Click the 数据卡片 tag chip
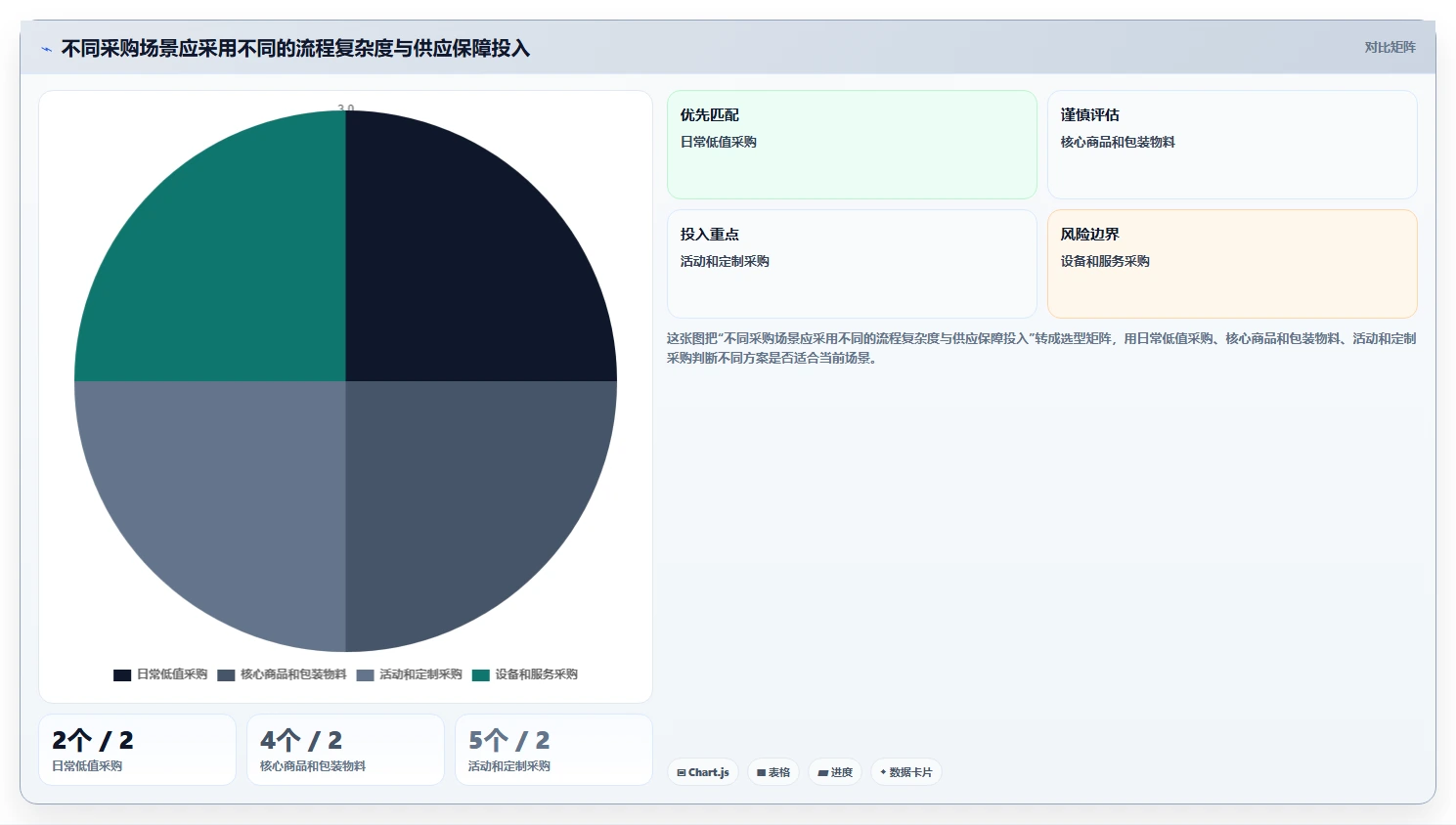 [x=906, y=772]
